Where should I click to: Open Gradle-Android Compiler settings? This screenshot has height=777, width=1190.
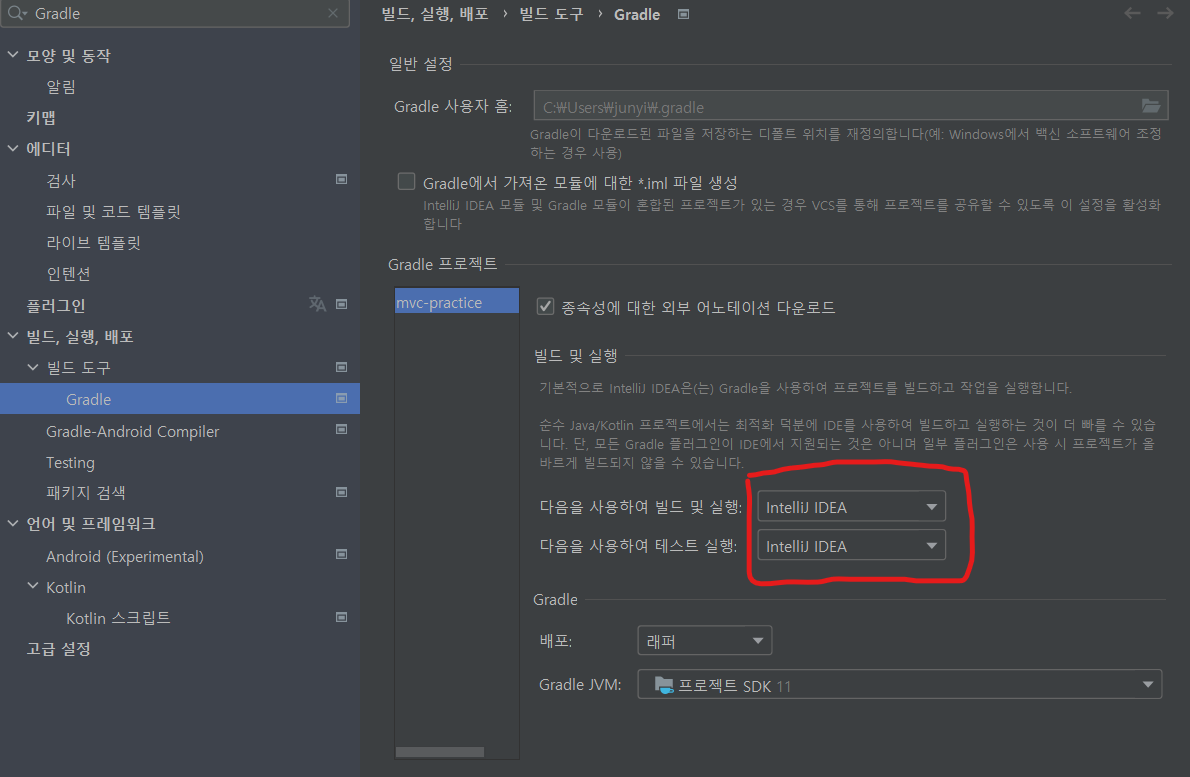pyautogui.click(x=133, y=431)
